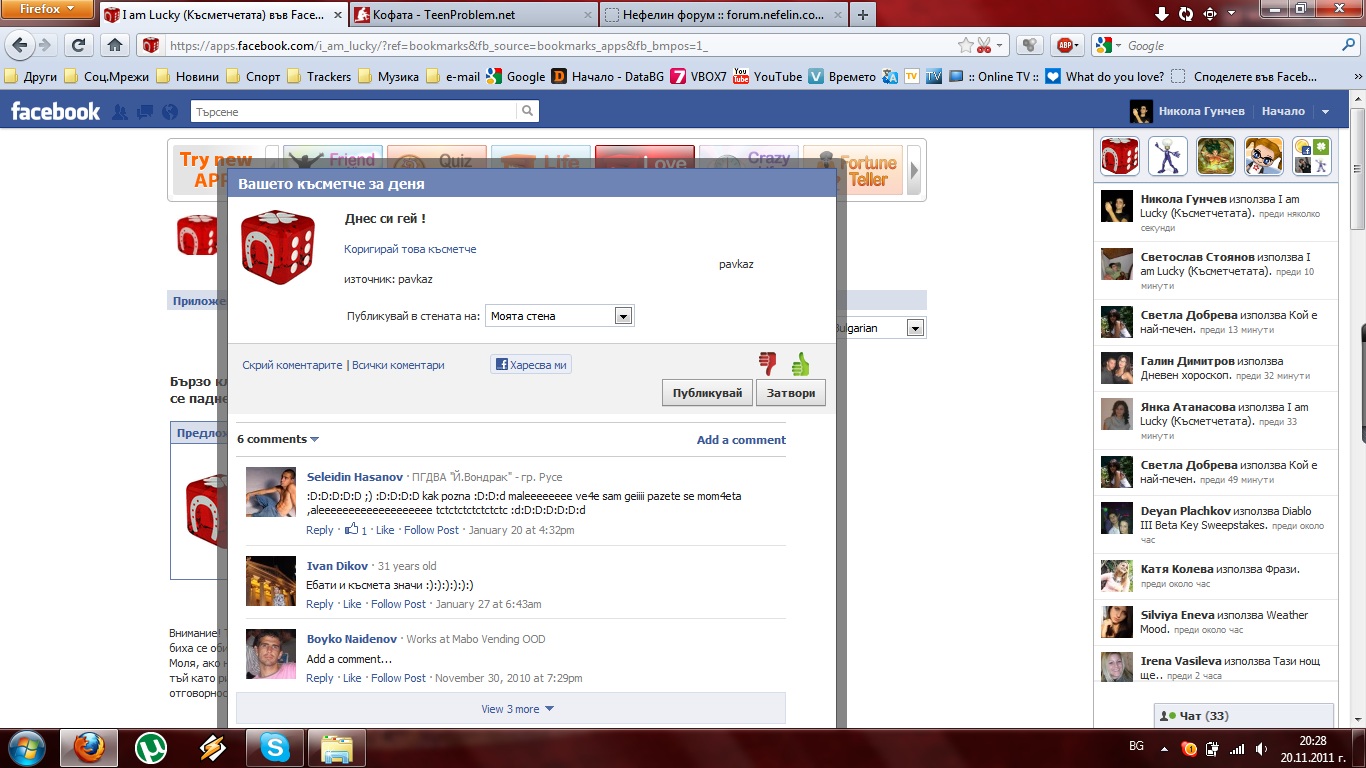This screenshot has width=1366, height=768.
Task: Open friend requests icon in Facebook header
Action: pos(120,112)
